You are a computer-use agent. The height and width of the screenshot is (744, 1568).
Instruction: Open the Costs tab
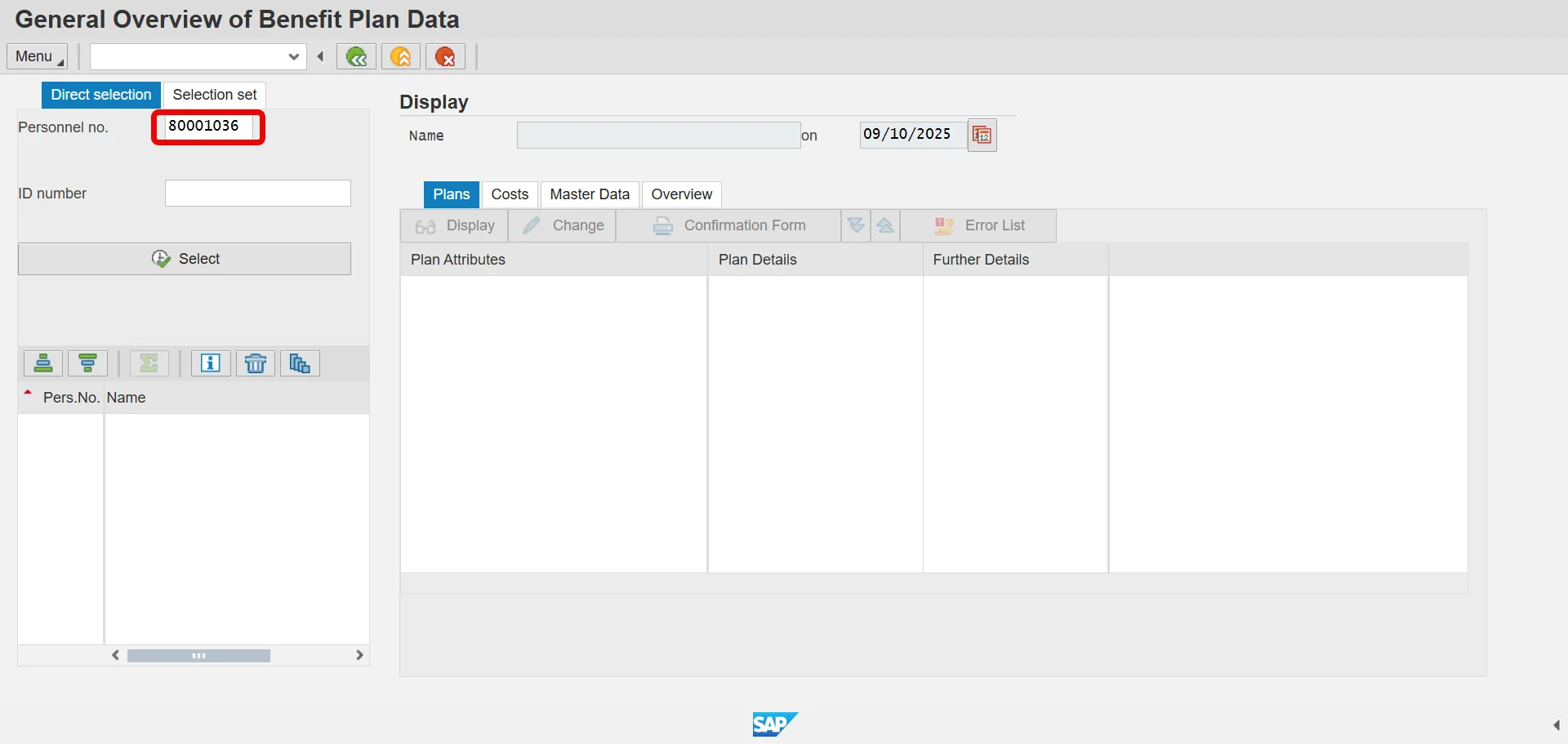click(510, 194)
